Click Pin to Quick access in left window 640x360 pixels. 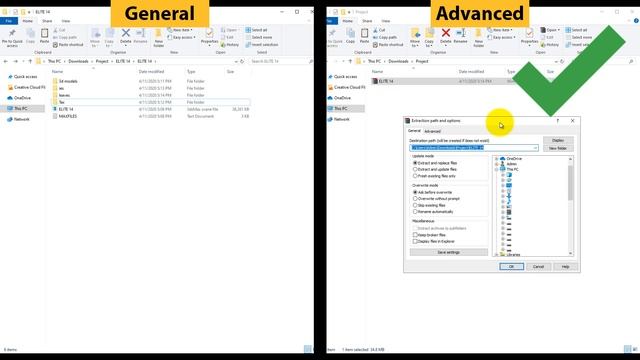(x=12, y=38)
